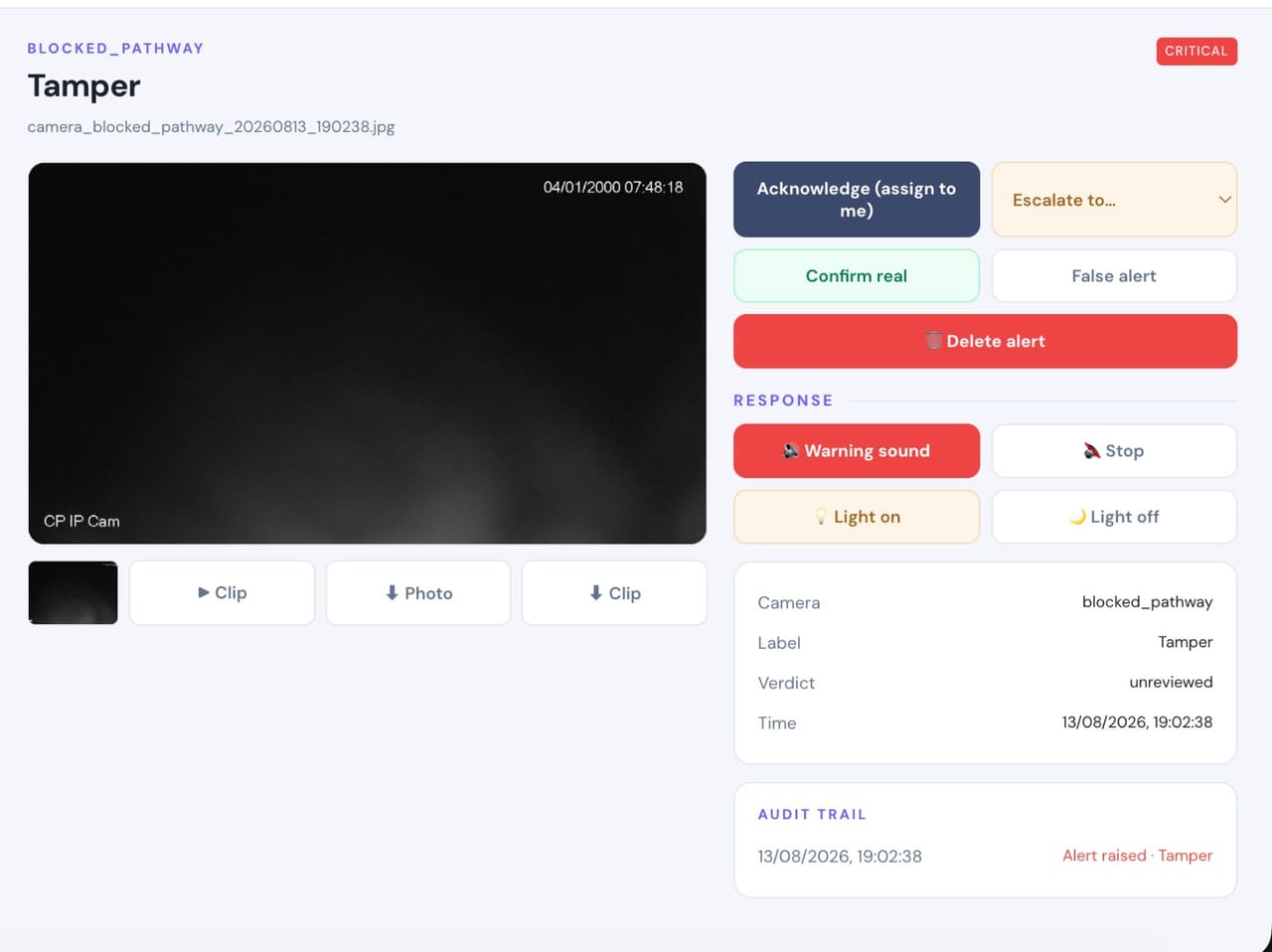
Task: Click the lightbulb icon on Light on
Action: point(821,517)
